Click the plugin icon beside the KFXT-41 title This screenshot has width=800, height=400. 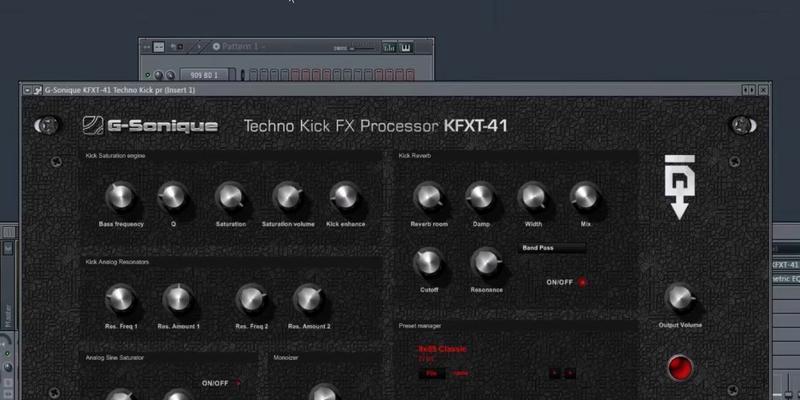[x=37, y=90]
